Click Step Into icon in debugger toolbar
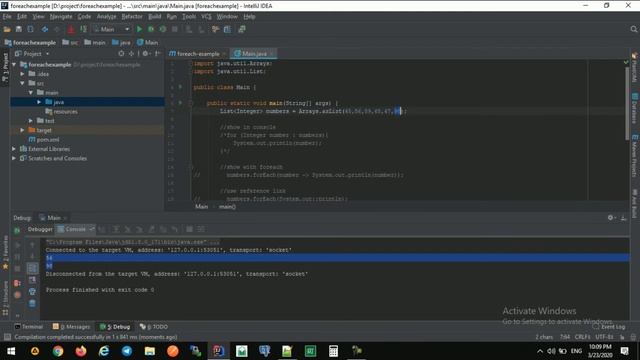 point(128,229)
